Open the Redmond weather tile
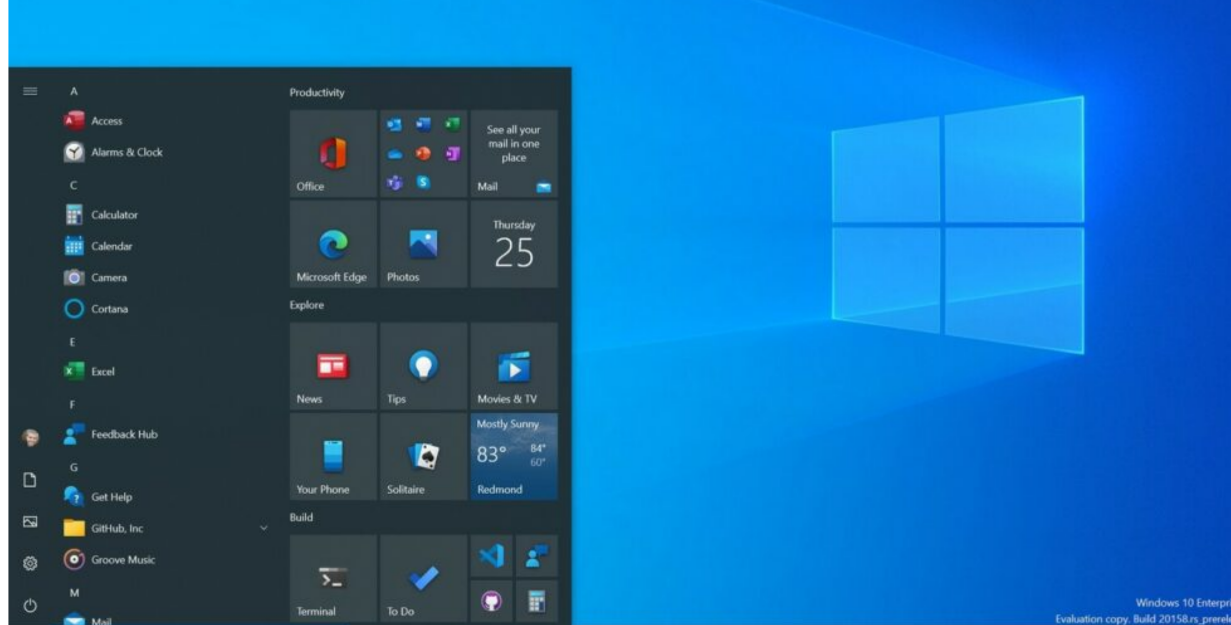The width and height of the screenshot is (1231, 625). pyautogui.click(x=514, y=457)
